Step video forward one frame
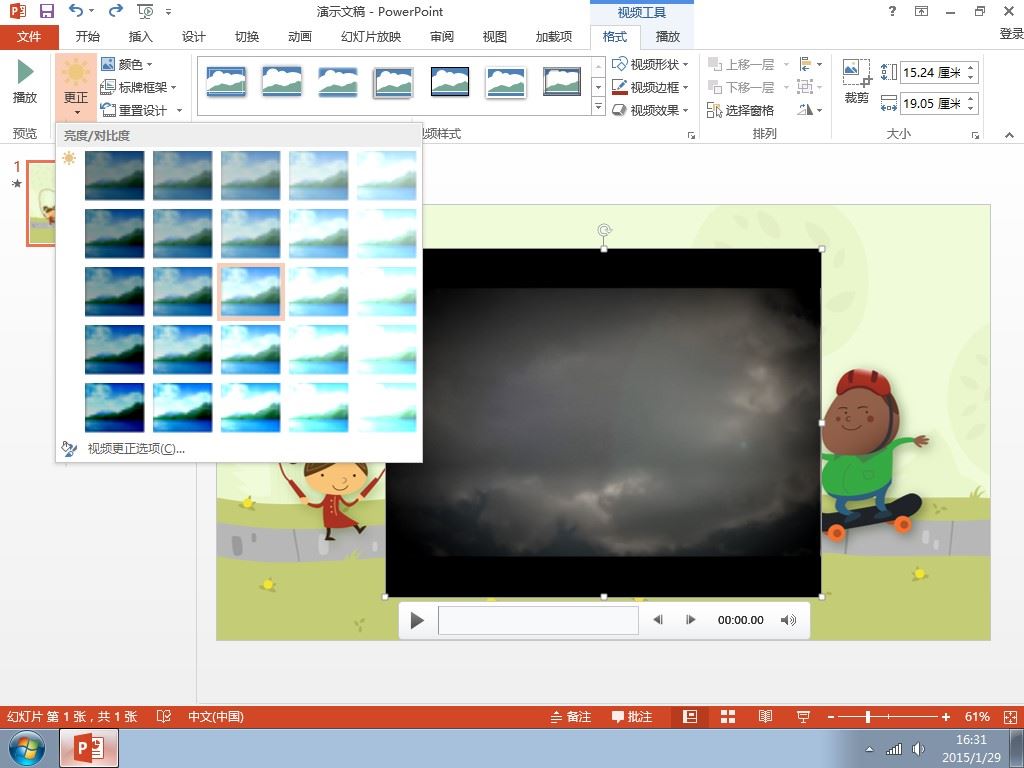1024x768 pixels. [x=690, y=620]
